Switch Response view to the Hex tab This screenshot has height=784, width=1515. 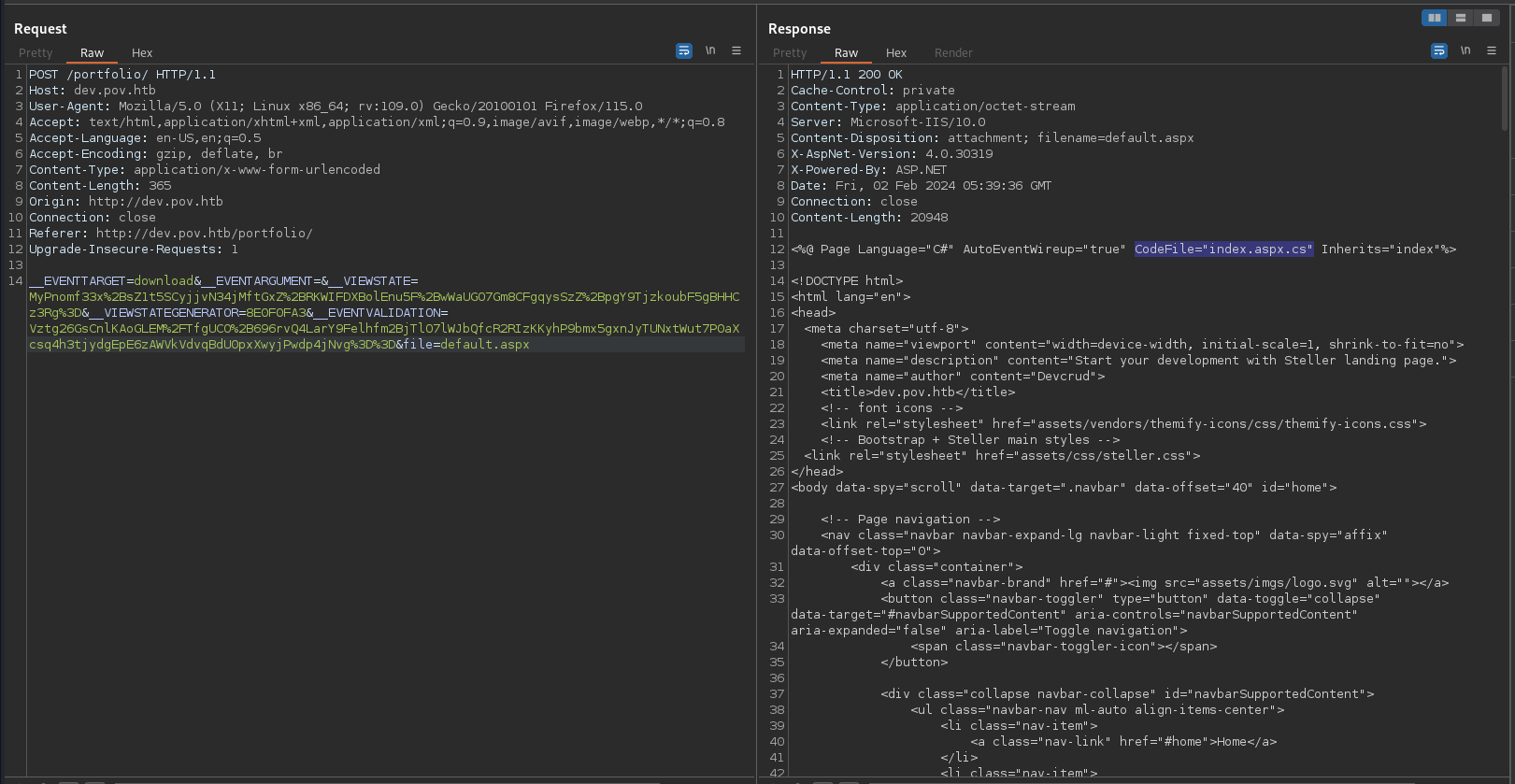896,53
